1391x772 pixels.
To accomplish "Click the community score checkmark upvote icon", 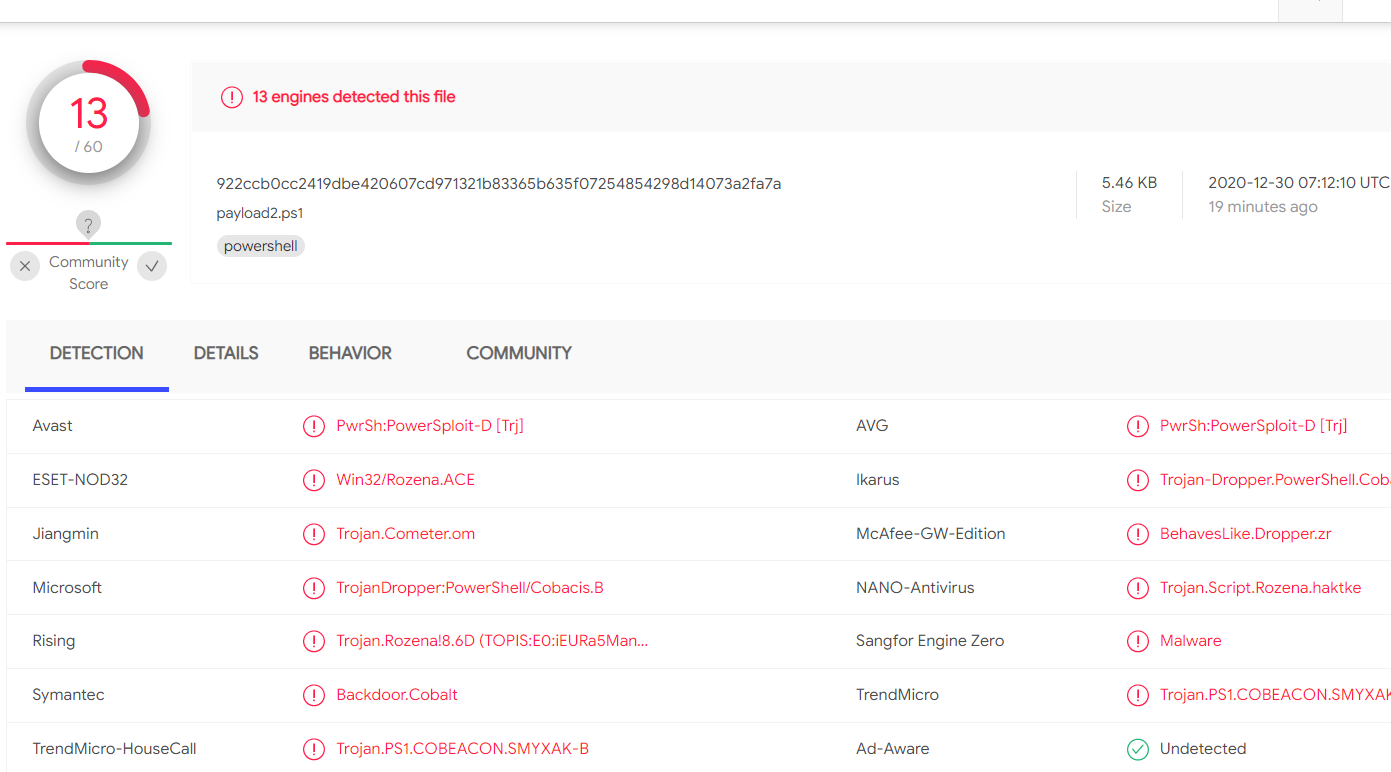I will coord(152,266).
